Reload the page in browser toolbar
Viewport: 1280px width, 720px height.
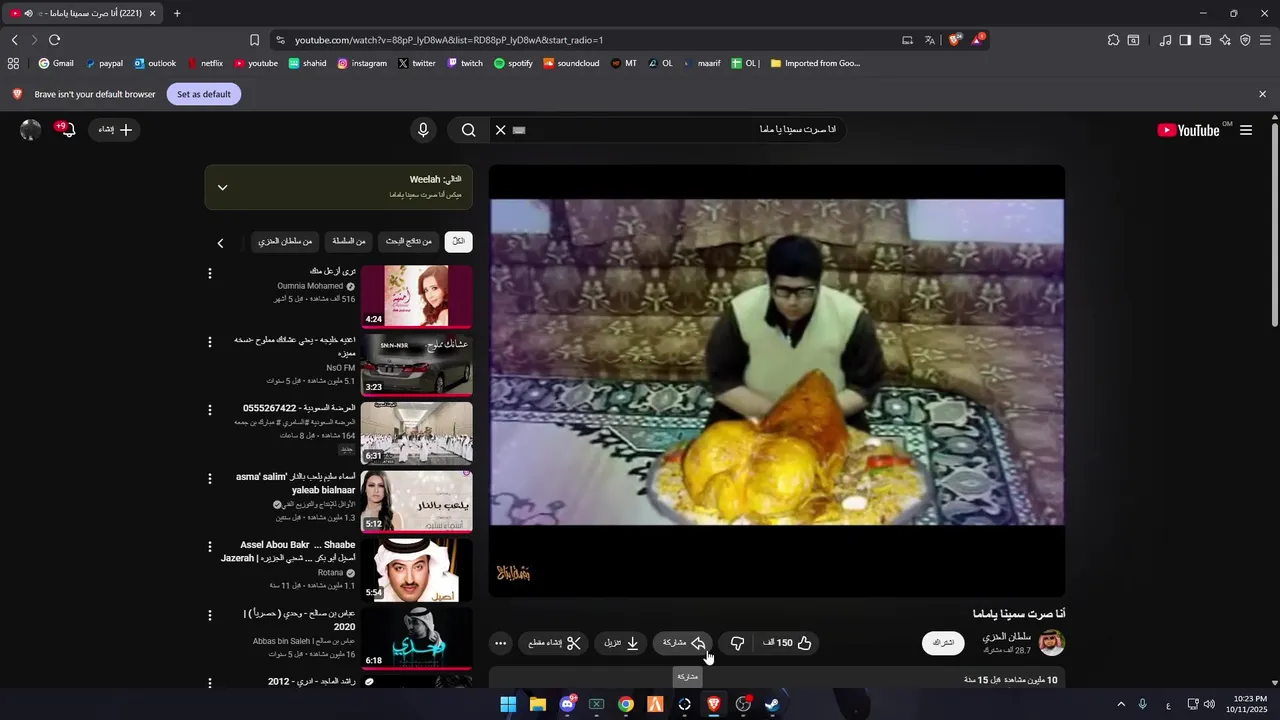(54, 40)
